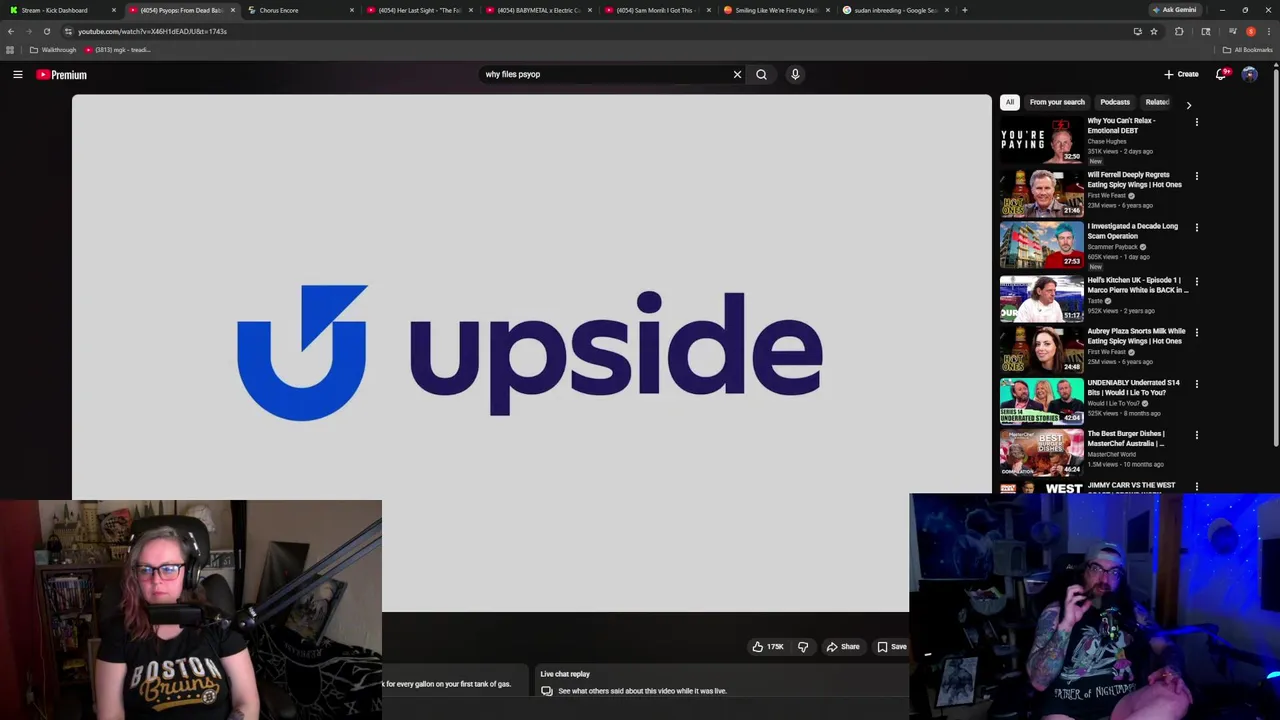
Task: Dislike the video with thumbs down
Action: (803, 647)
